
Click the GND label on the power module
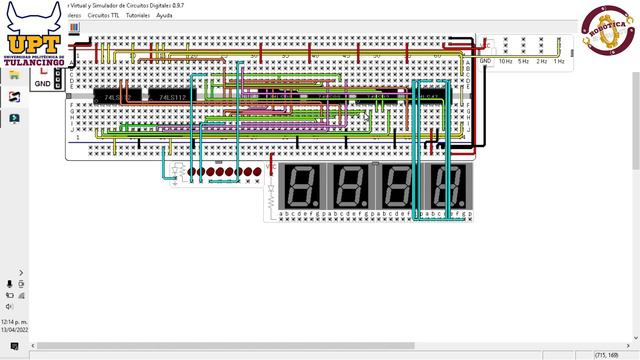42,84
